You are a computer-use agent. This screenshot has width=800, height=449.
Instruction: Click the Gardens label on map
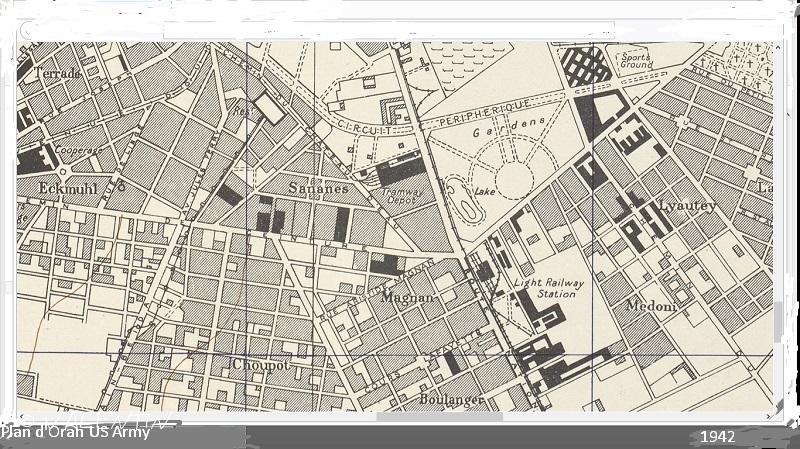click(521, 123)
